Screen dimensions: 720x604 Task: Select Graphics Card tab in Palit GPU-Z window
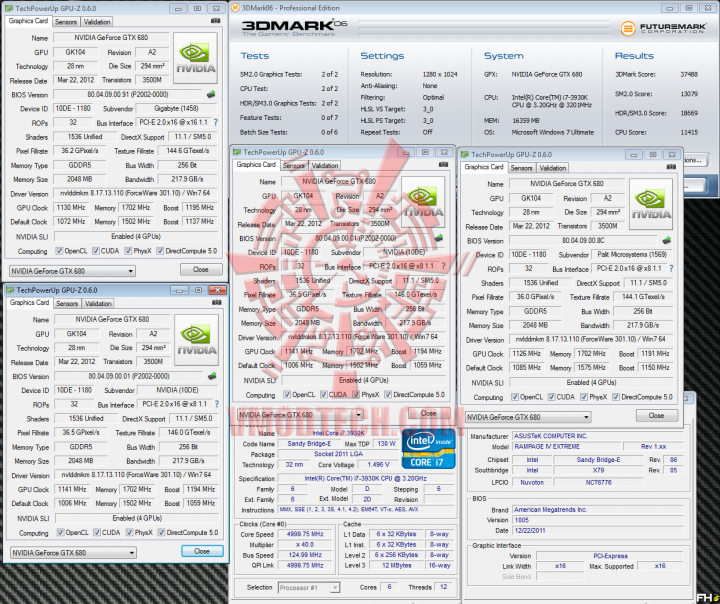click(x=484, y=167)
